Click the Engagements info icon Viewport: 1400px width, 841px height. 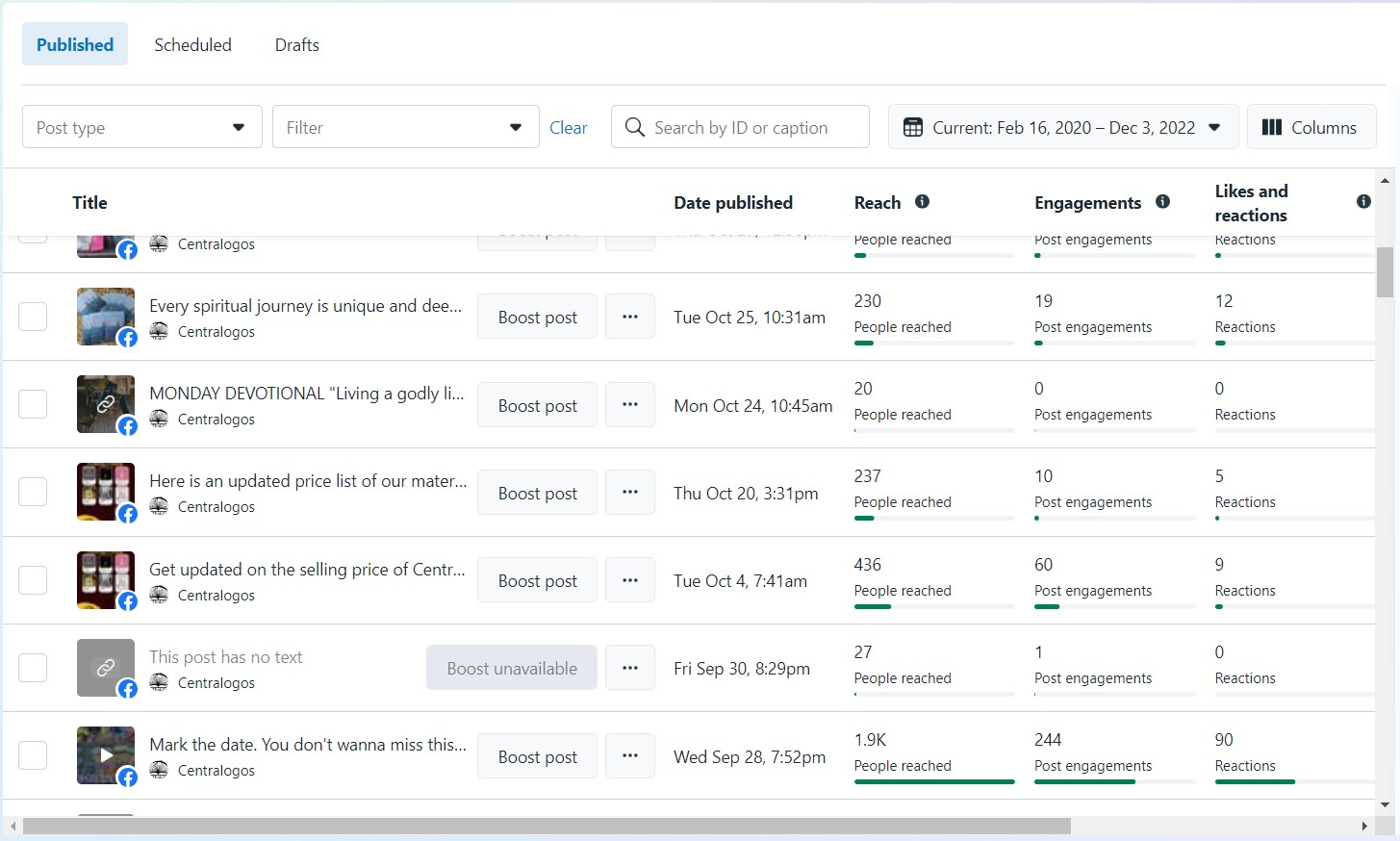[x=1162, y=202]
